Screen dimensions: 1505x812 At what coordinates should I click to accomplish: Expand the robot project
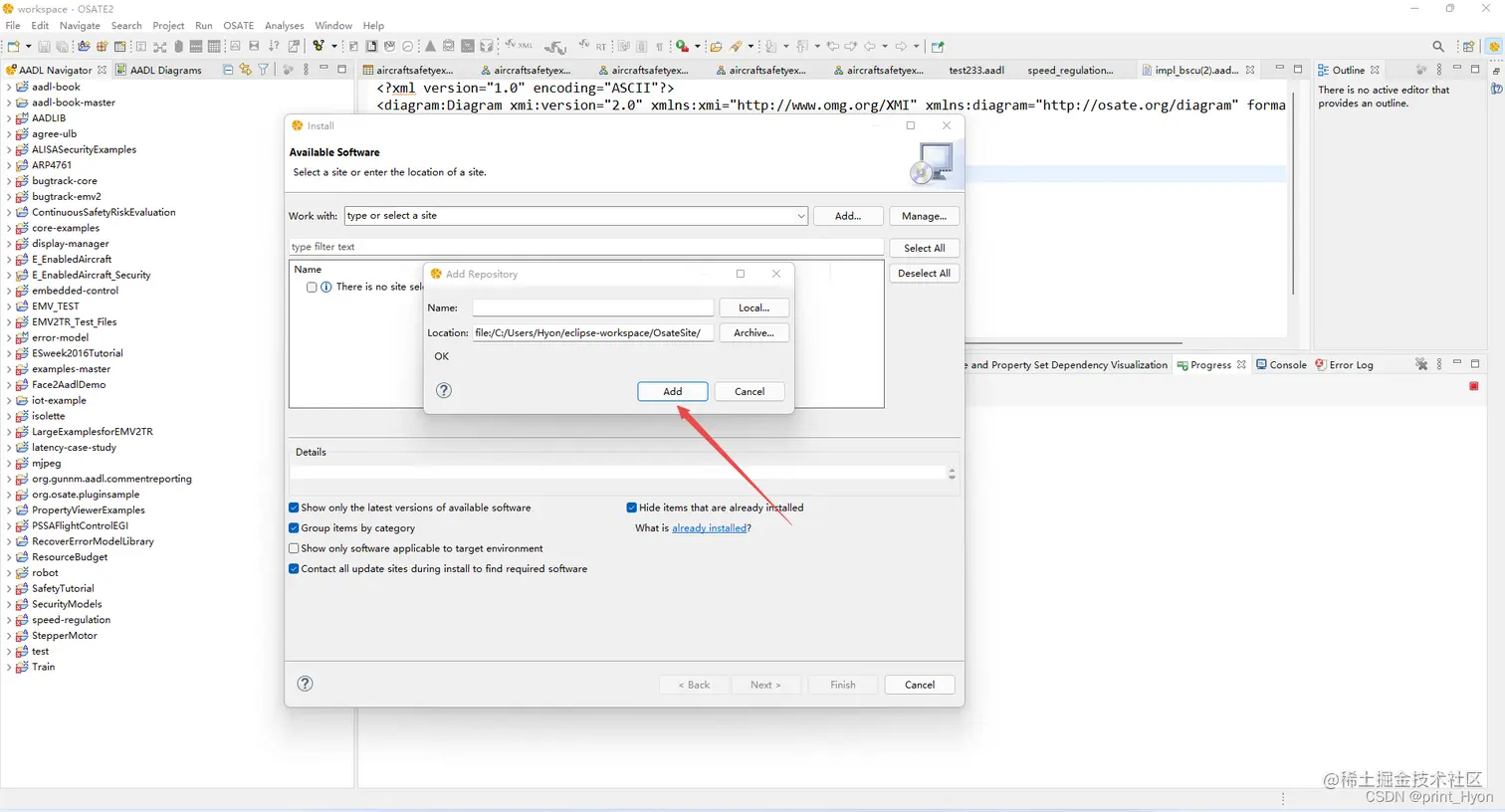[x=9, y=573]
